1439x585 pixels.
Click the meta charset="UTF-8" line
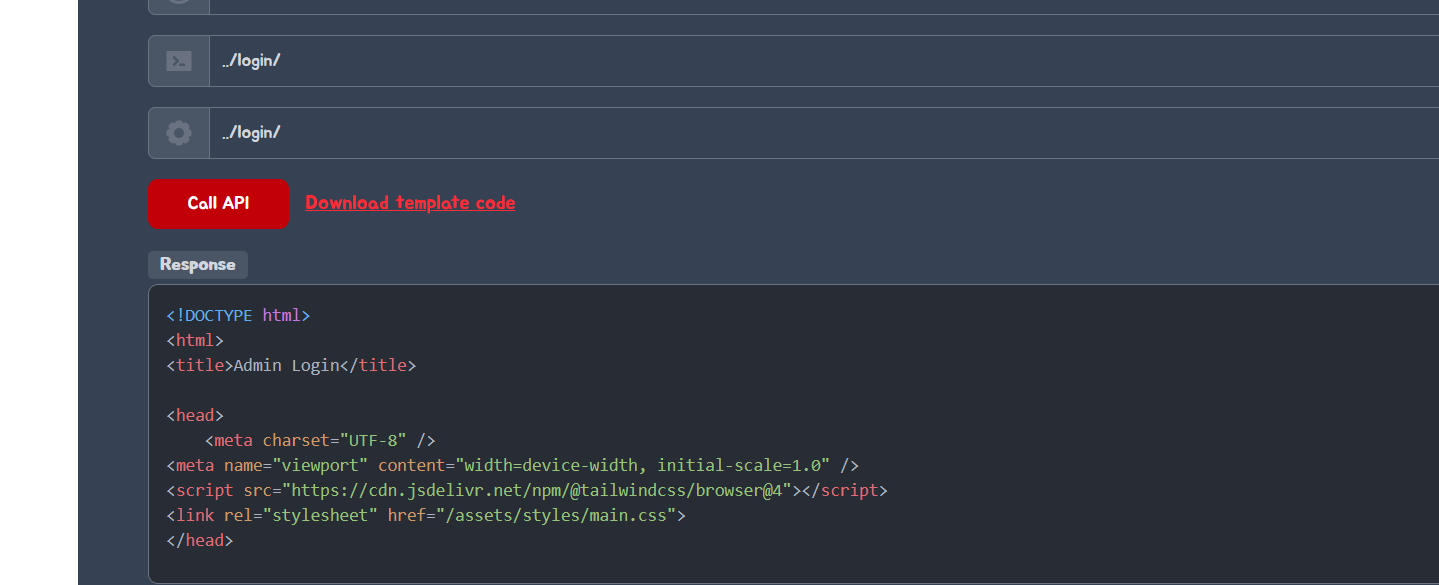(320, 440)
